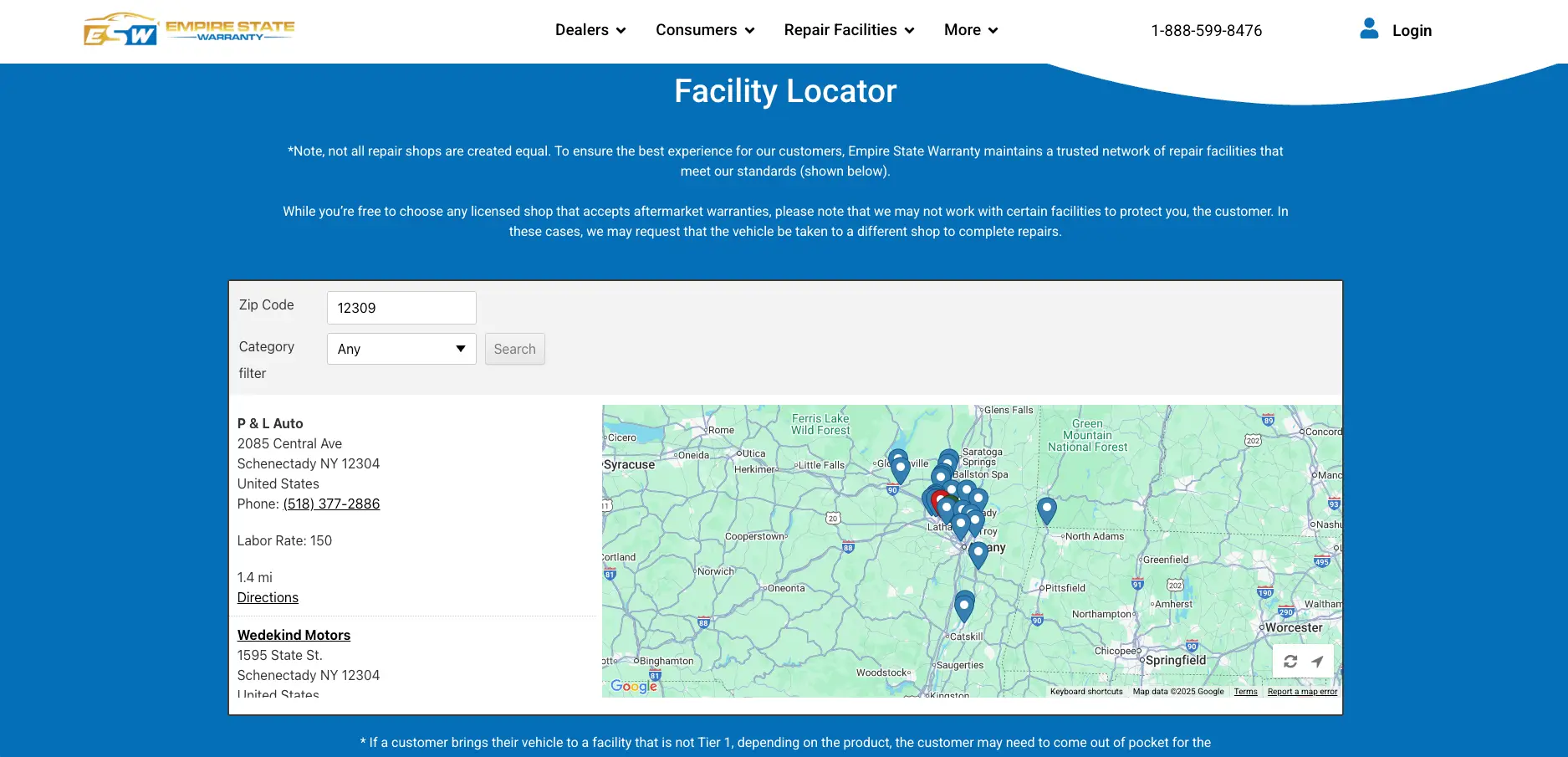The width and height of the screenshot is (1568, 757).
Task: Expand the More menu
Action: pos(971,30)
